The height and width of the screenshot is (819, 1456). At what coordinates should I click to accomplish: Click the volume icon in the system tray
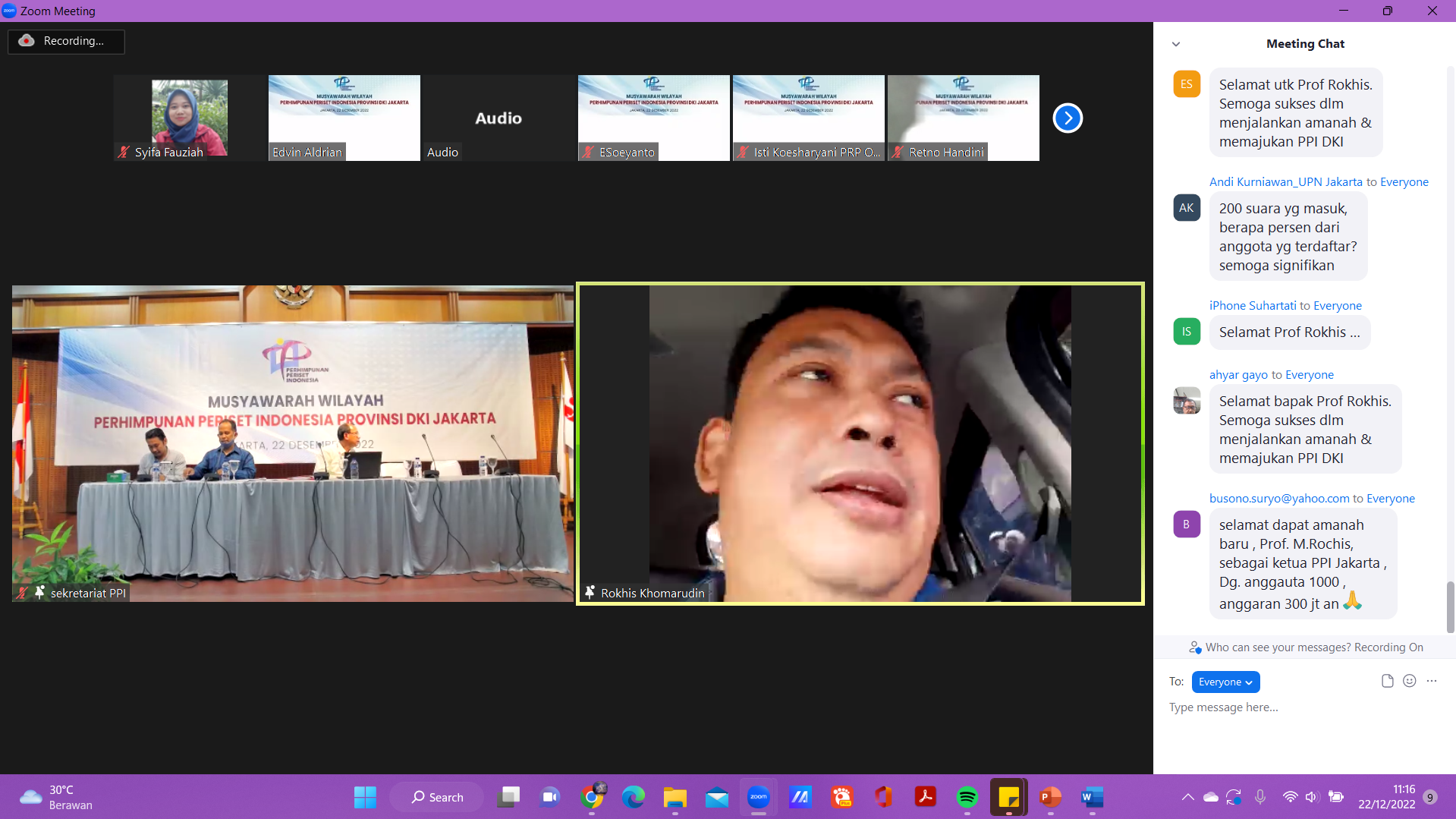point(1312,797)
